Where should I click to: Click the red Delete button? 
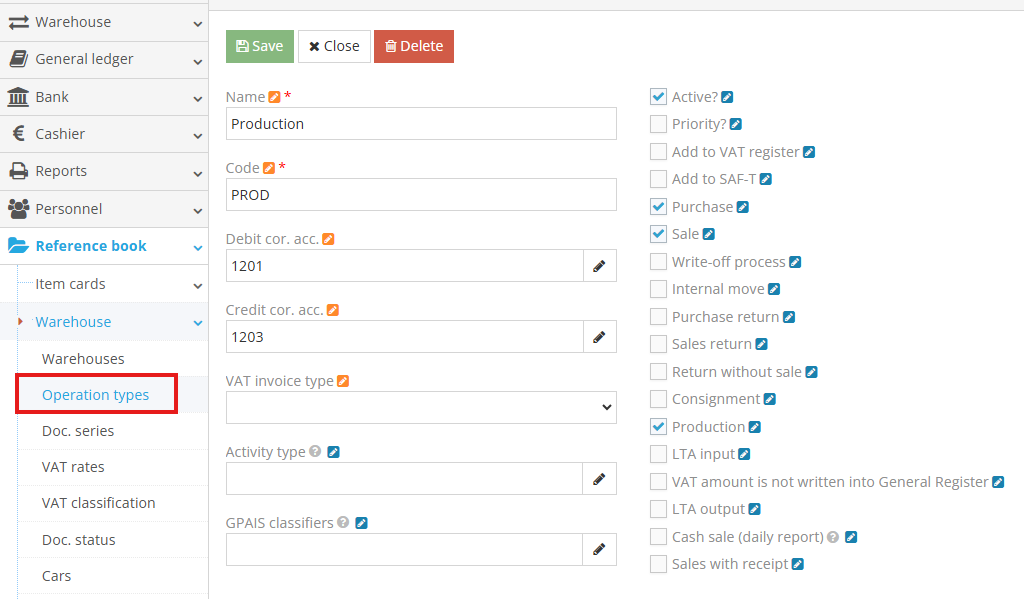413,46
